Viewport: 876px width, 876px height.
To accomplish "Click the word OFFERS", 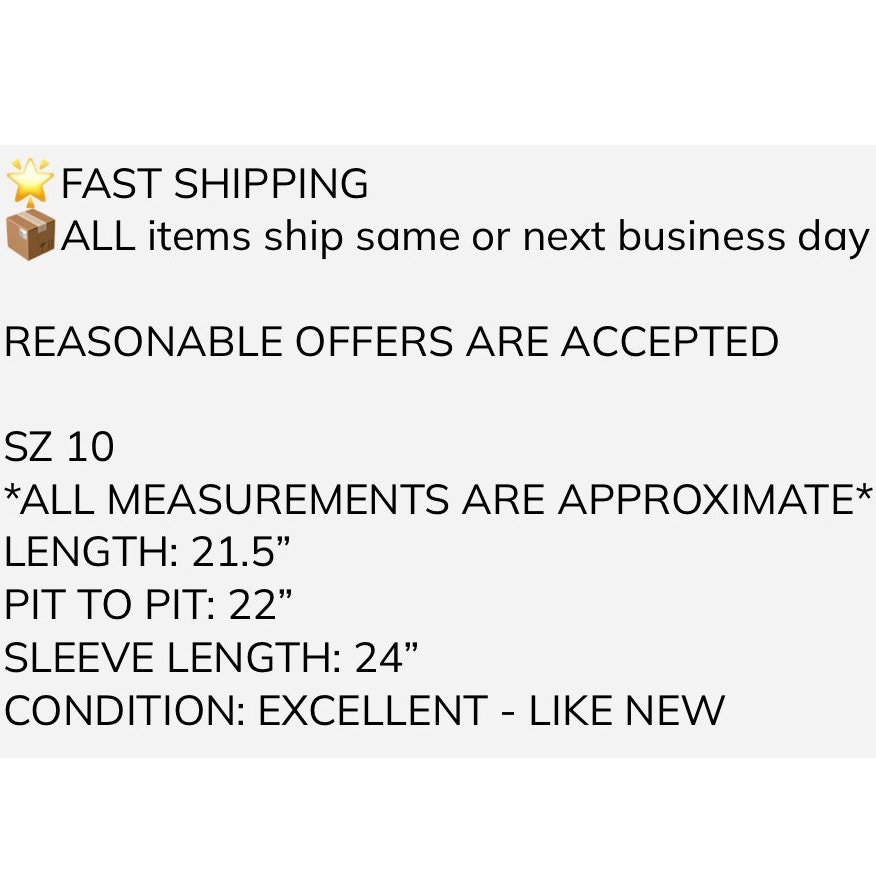I will click(x=374, y=341).
